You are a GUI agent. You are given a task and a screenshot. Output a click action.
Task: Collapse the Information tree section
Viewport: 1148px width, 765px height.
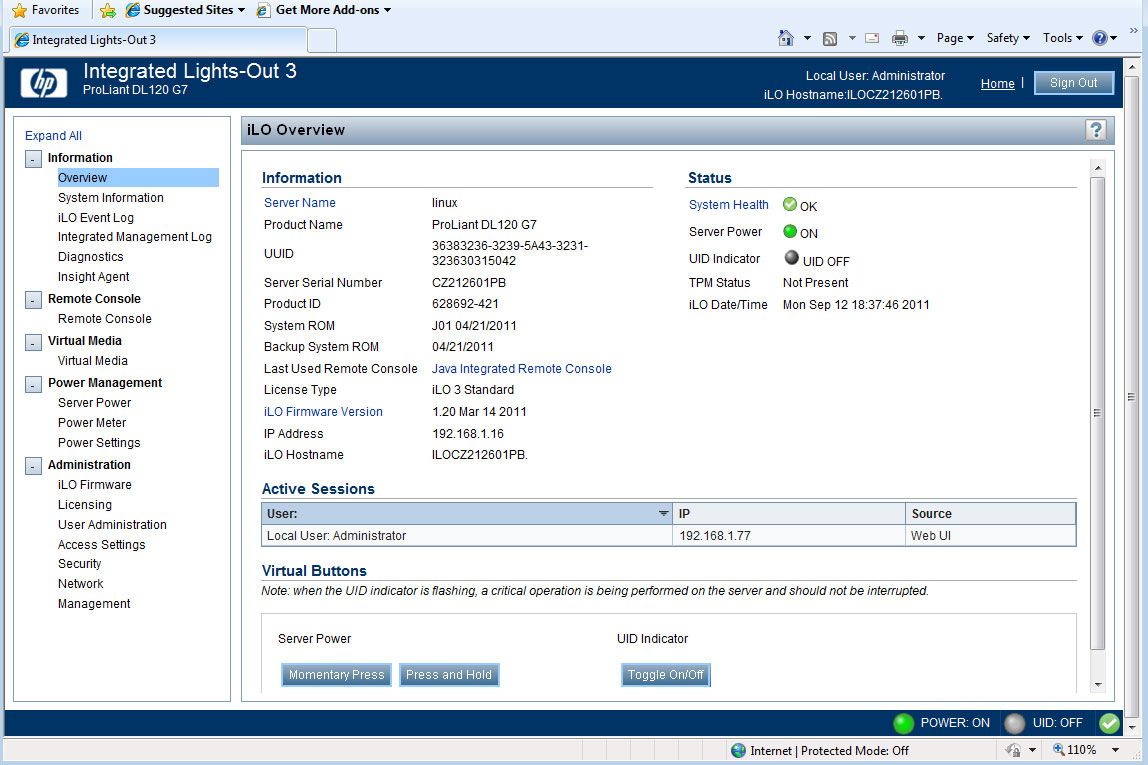pos(33,159)
